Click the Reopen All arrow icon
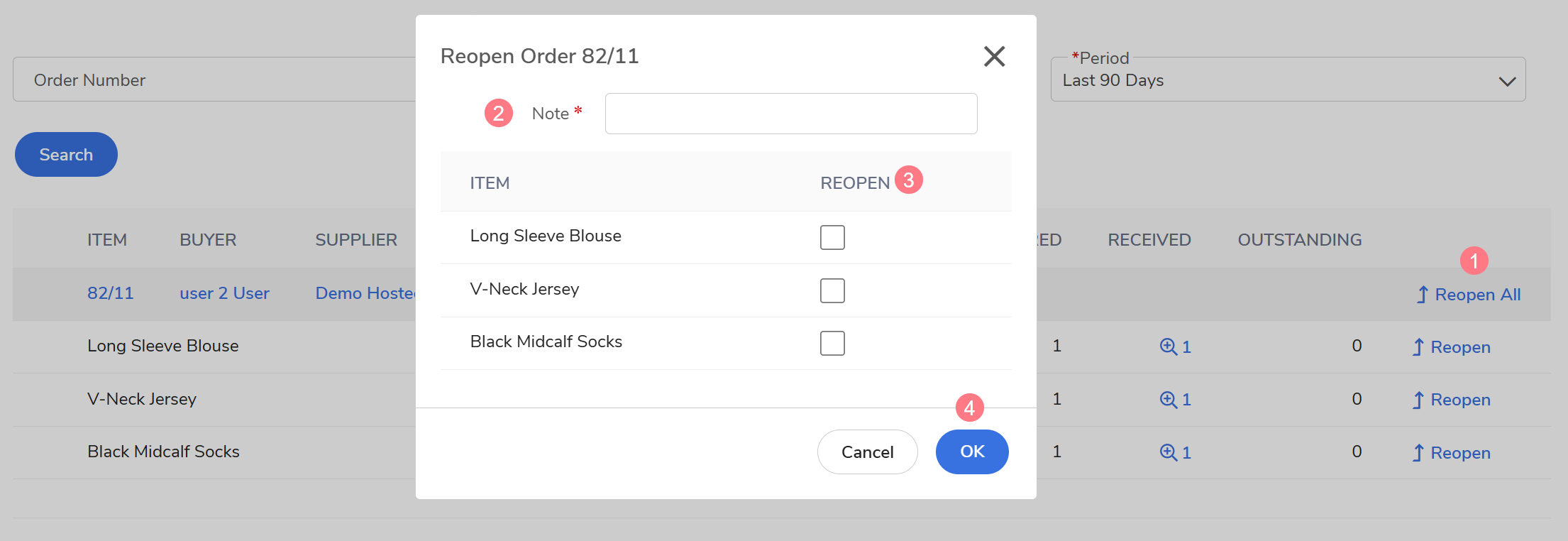The height and width of the screenshot is (541, 1568). [1423, 295]
